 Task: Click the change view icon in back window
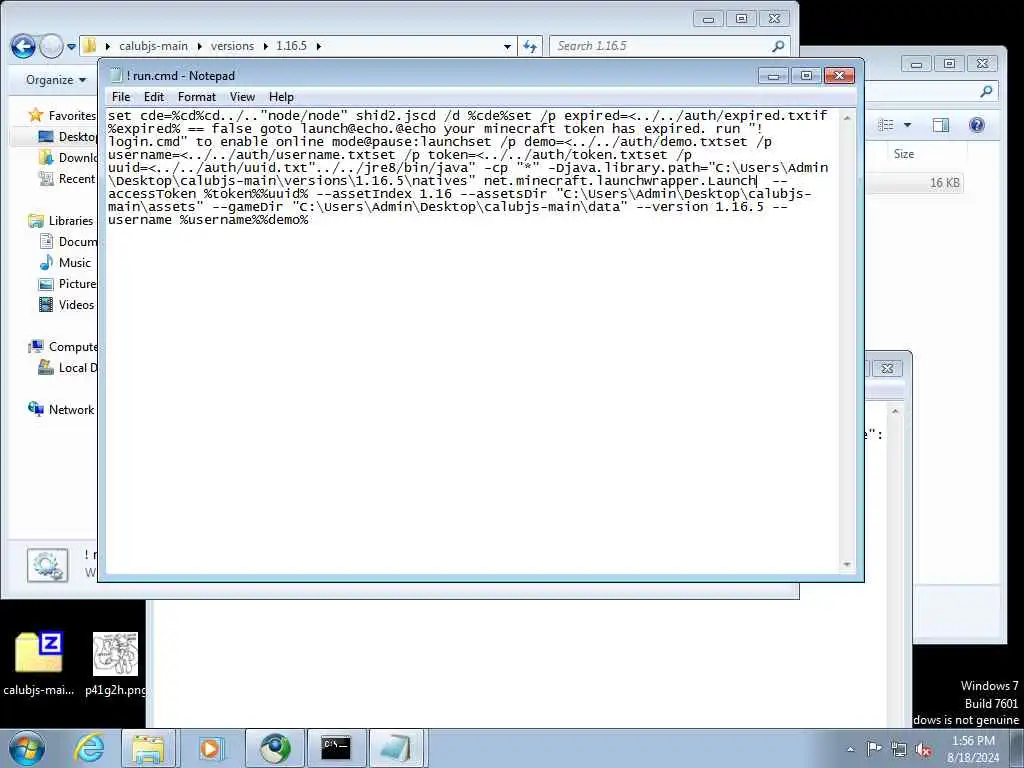pyautogui.click(x=886, y=125)
